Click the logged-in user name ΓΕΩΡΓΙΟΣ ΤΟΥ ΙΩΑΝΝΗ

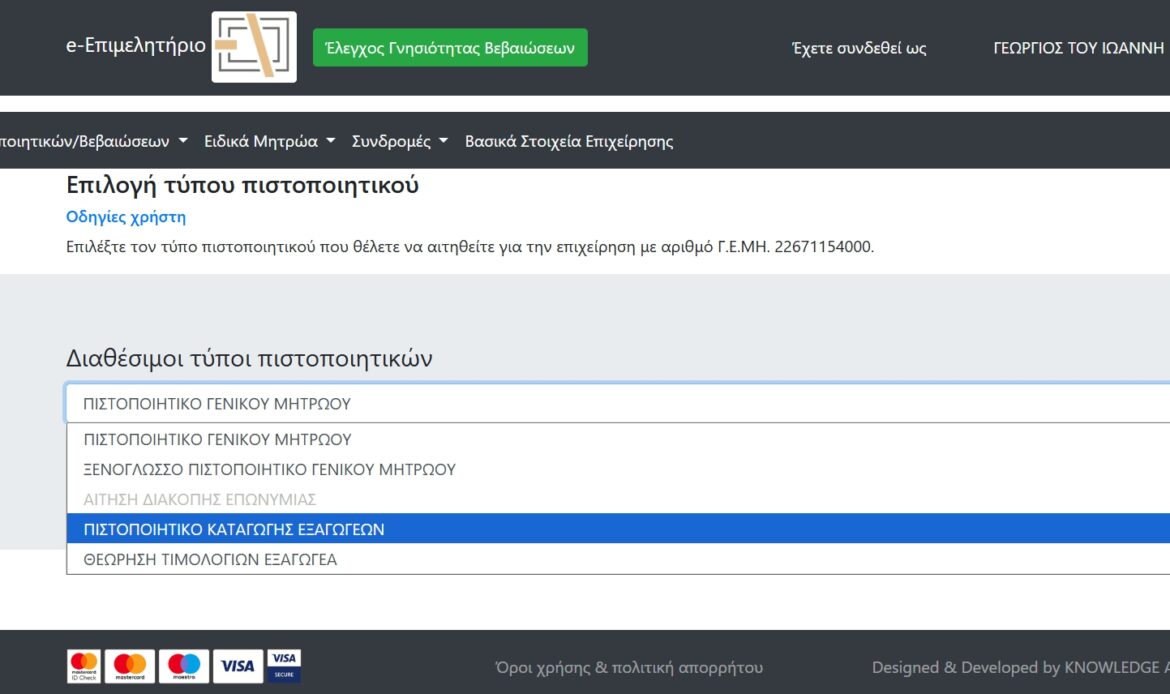1078,48
